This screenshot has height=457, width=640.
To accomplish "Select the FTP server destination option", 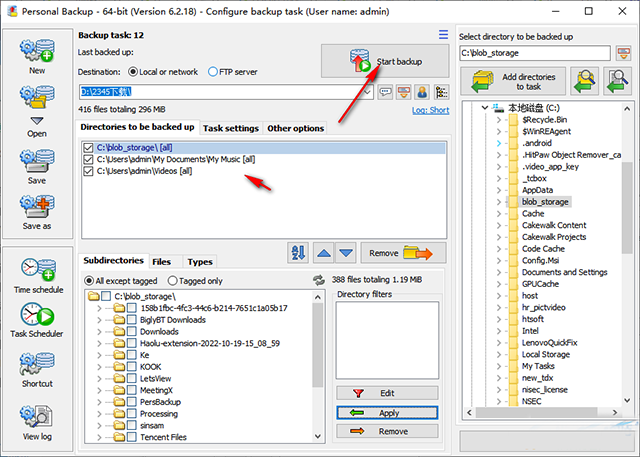I will point(214,72).
